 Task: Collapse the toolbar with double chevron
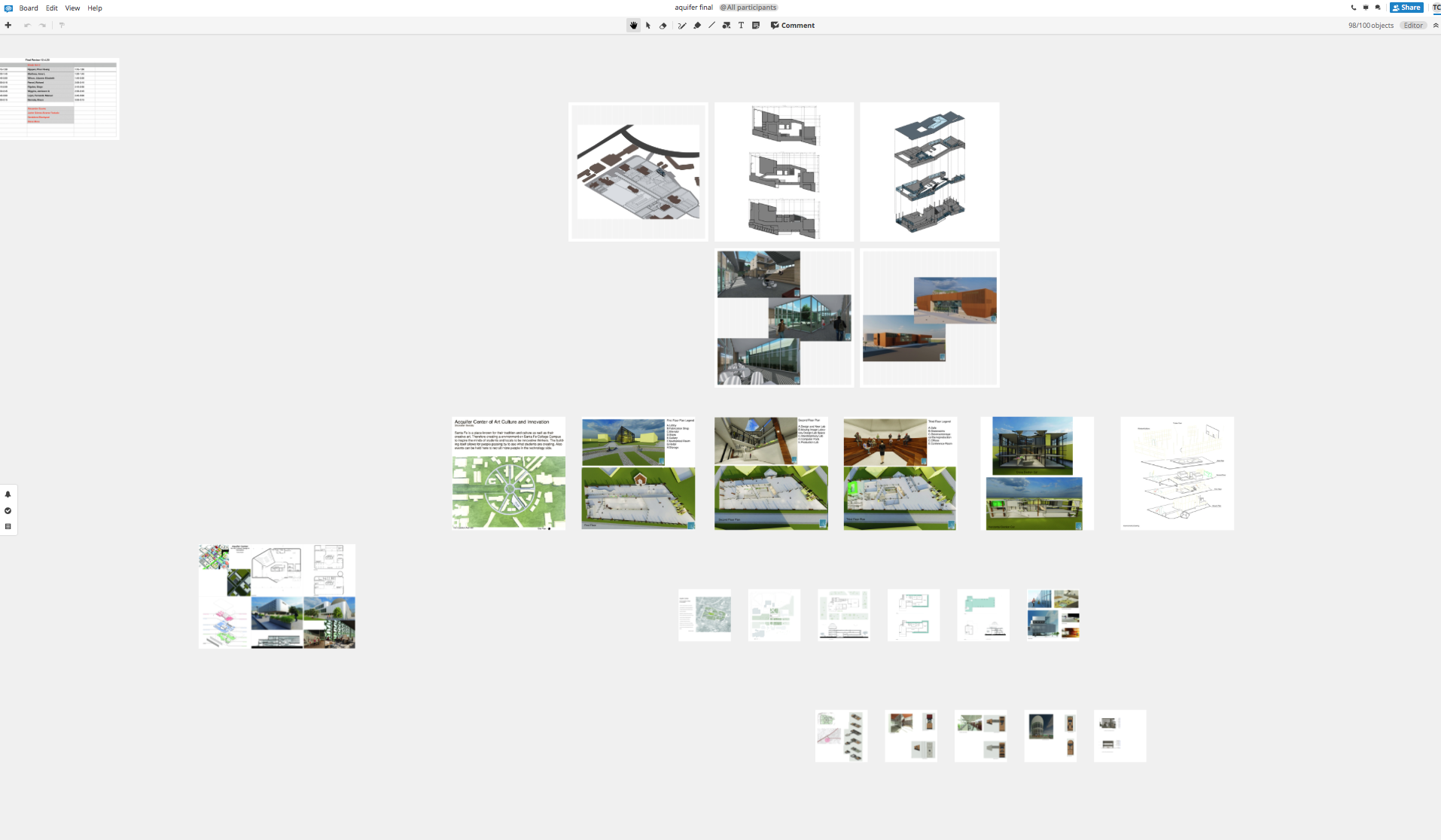click(x=1435, y=25)
